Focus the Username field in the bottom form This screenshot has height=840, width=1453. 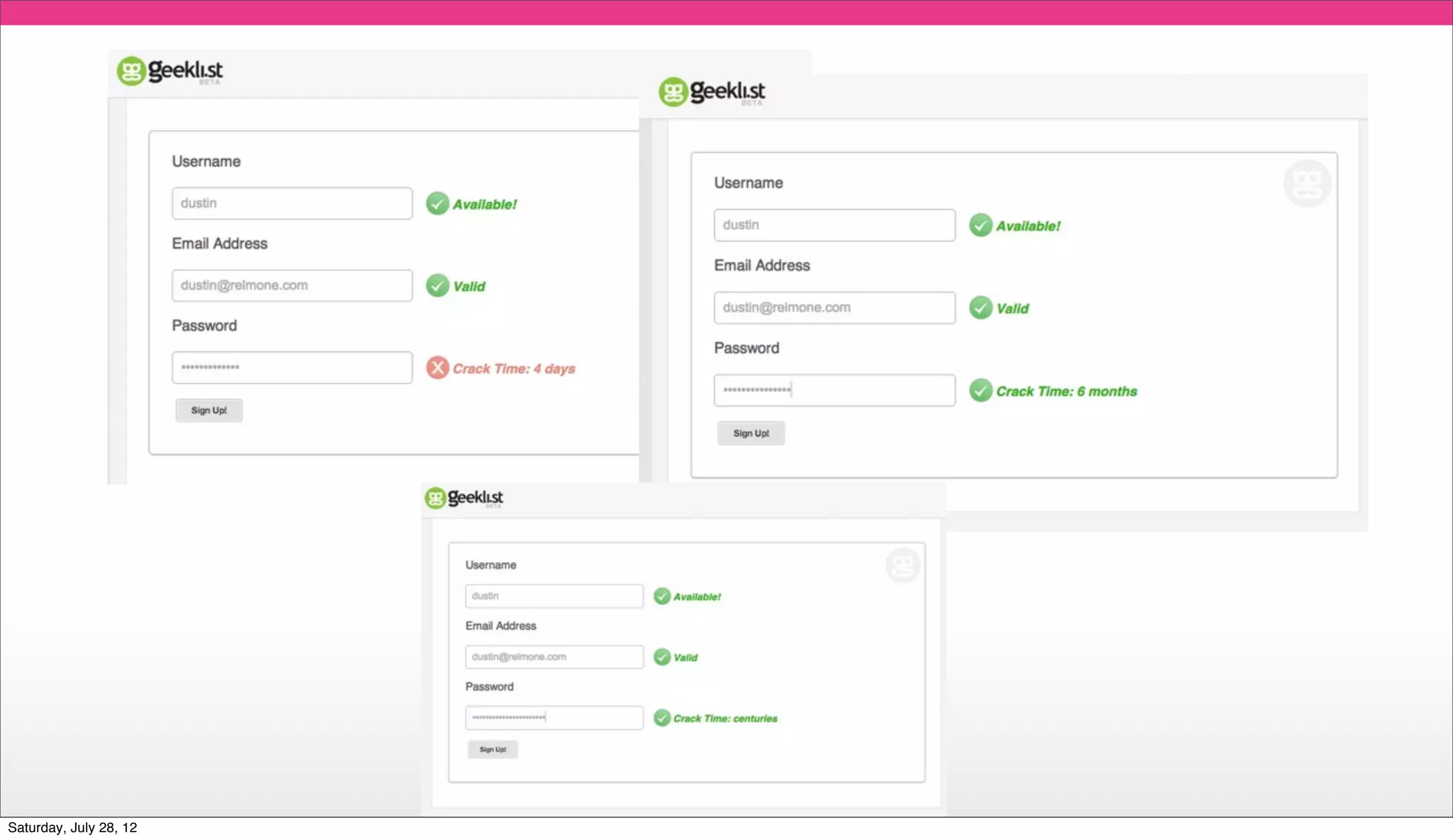(x=554, y=596)
